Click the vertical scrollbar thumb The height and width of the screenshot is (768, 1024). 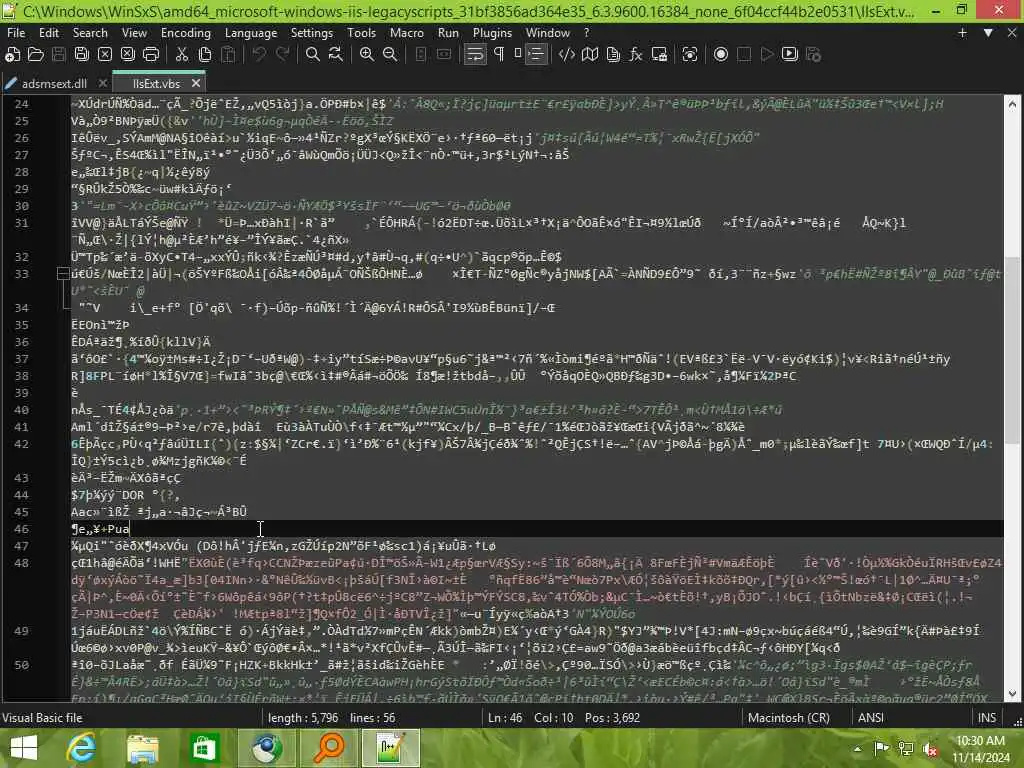pos(1012,349)
